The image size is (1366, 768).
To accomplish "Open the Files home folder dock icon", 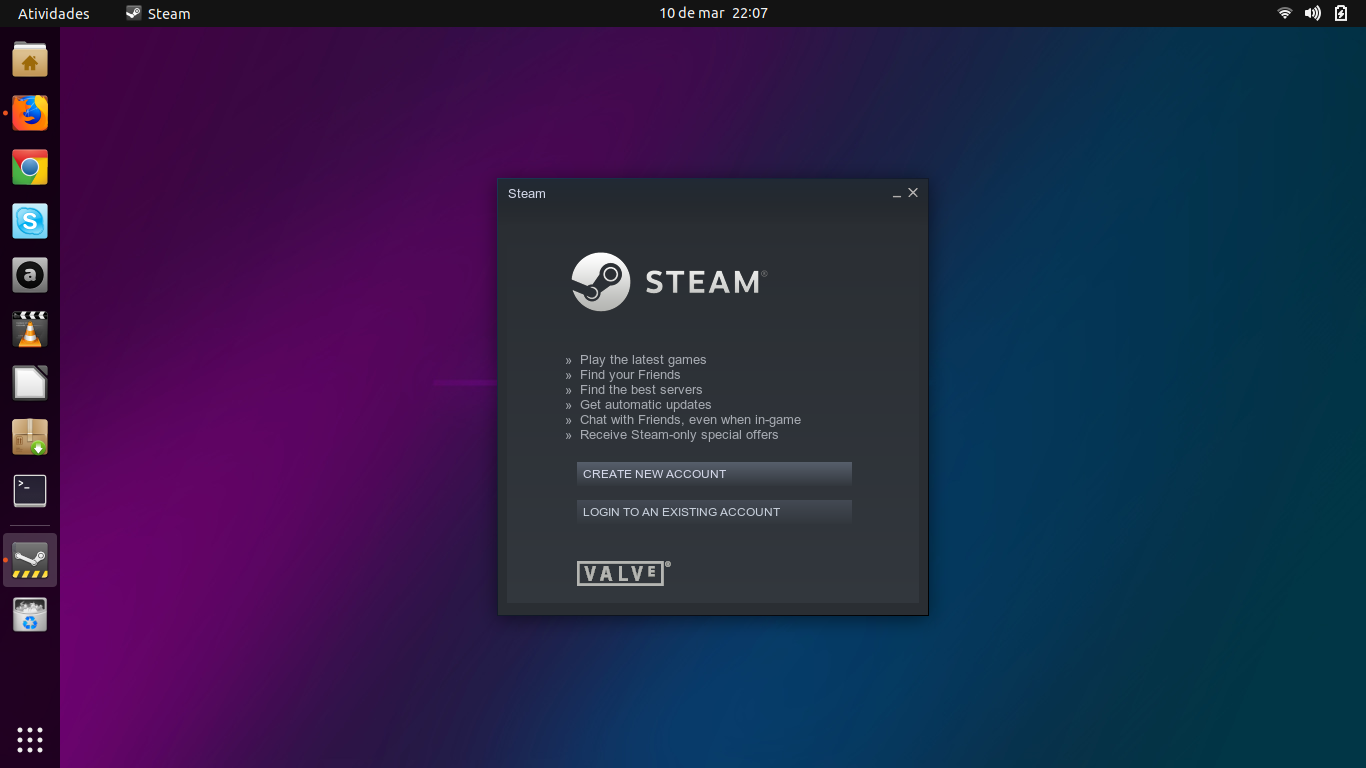I will pyautogui.click(x=30, y=60).
